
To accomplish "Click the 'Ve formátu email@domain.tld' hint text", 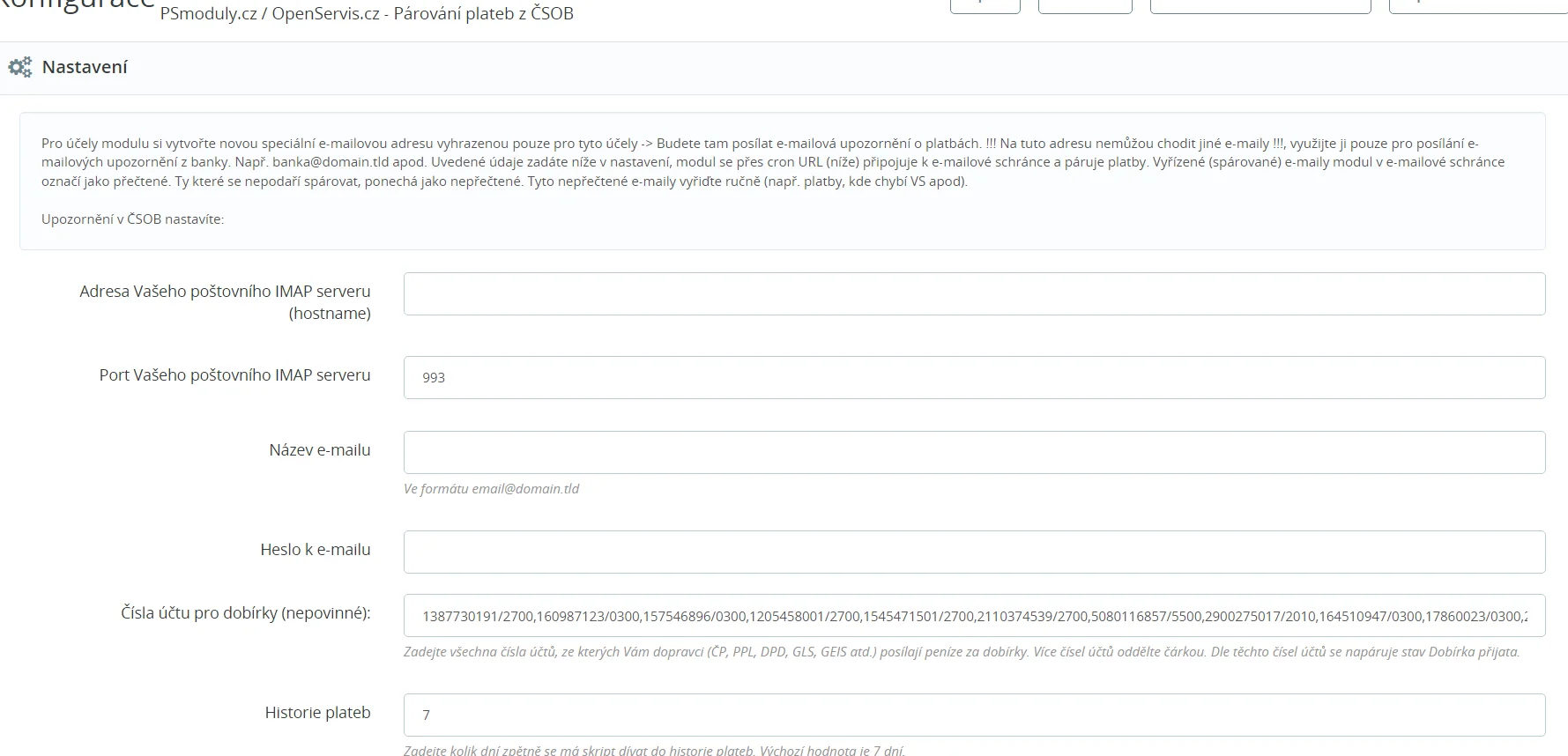I will click(491, 488).
